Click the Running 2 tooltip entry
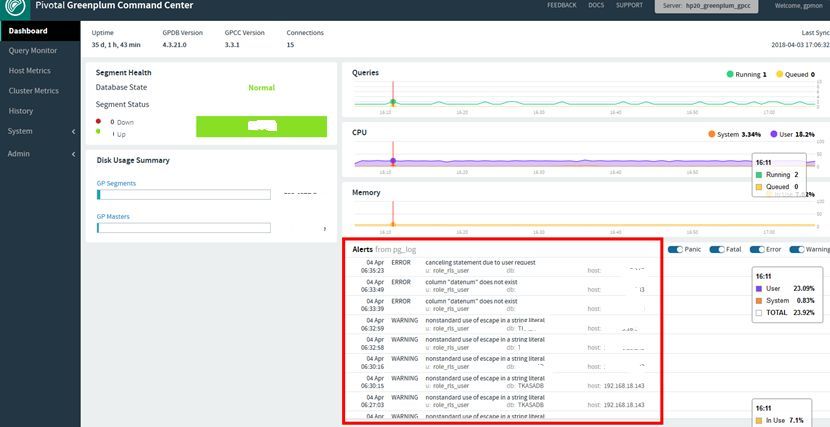 tap(777, 175)
